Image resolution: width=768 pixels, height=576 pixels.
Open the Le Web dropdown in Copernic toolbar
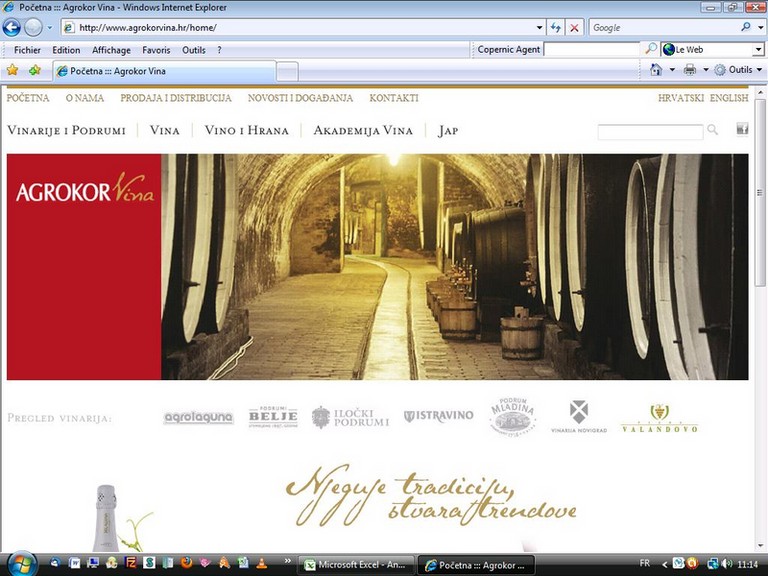(x=757, y=49)
